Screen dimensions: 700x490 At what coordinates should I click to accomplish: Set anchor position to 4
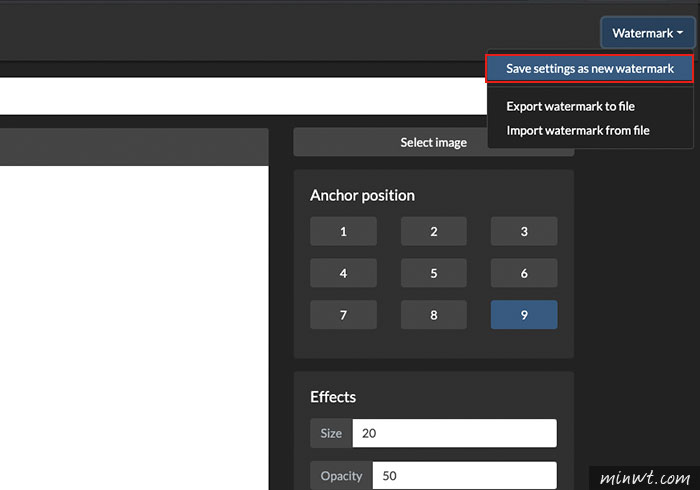coord(343,273)
